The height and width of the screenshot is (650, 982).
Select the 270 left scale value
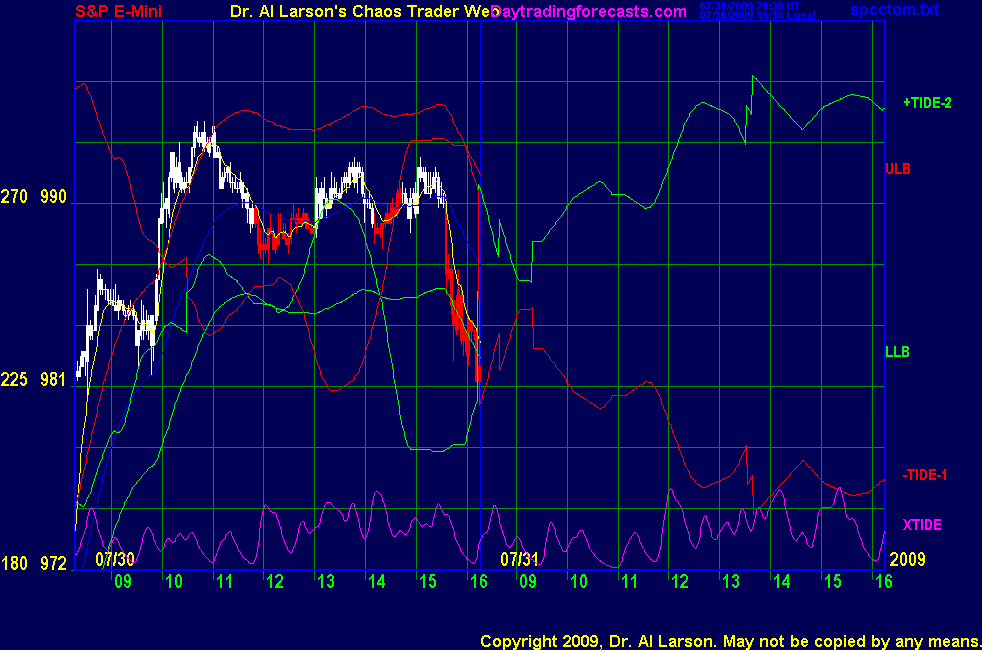click(x=14, y=197)
